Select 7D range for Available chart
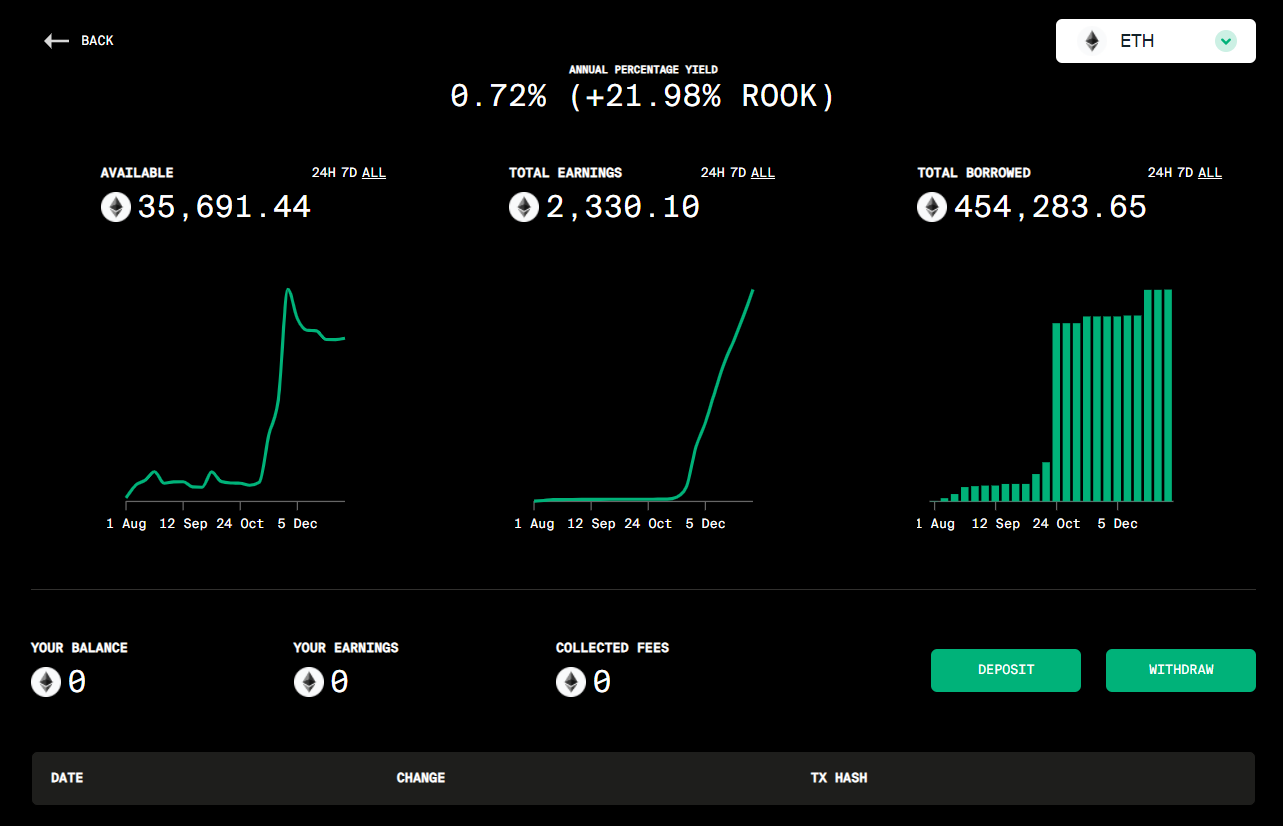Image resolution: width=1283 pixels, height=826 pixels. coord(349,173)
